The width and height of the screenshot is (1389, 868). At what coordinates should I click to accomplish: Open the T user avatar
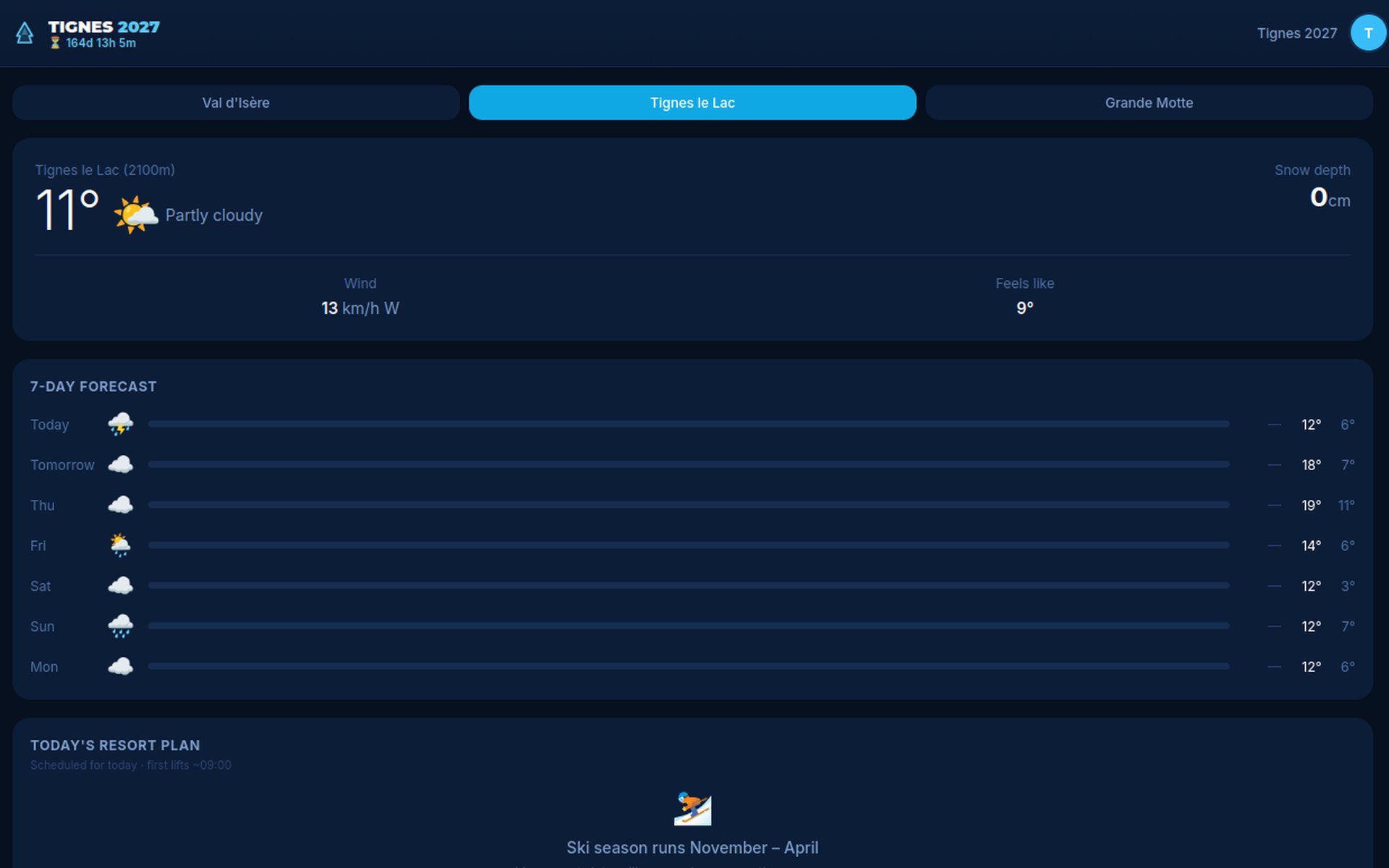pos(1368,33)
